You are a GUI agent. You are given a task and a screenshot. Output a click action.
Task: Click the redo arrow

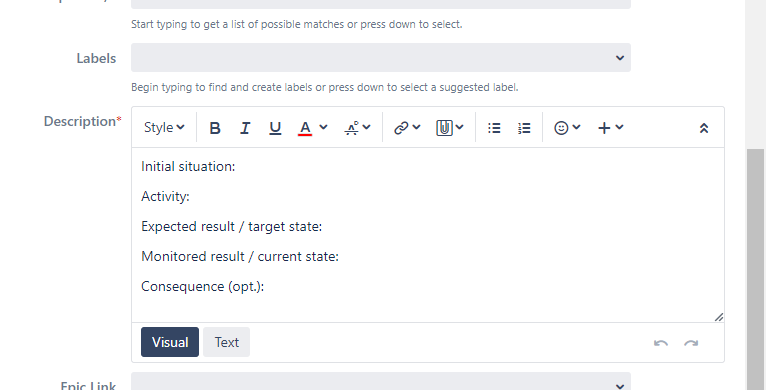click(691, 343)
